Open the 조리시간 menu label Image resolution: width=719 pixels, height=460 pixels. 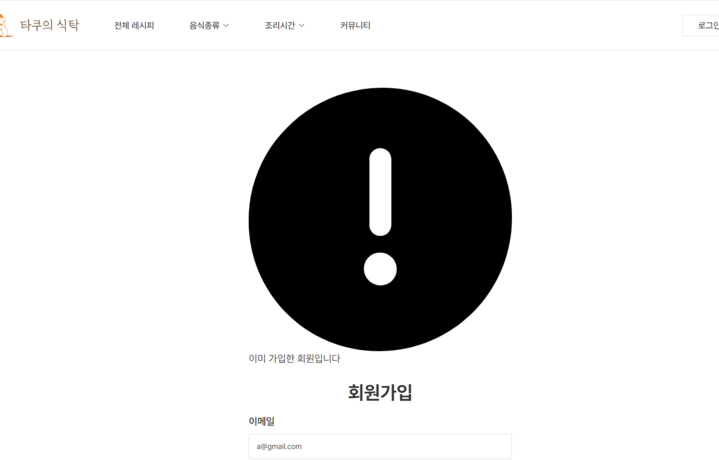click(x=280, y=26)
